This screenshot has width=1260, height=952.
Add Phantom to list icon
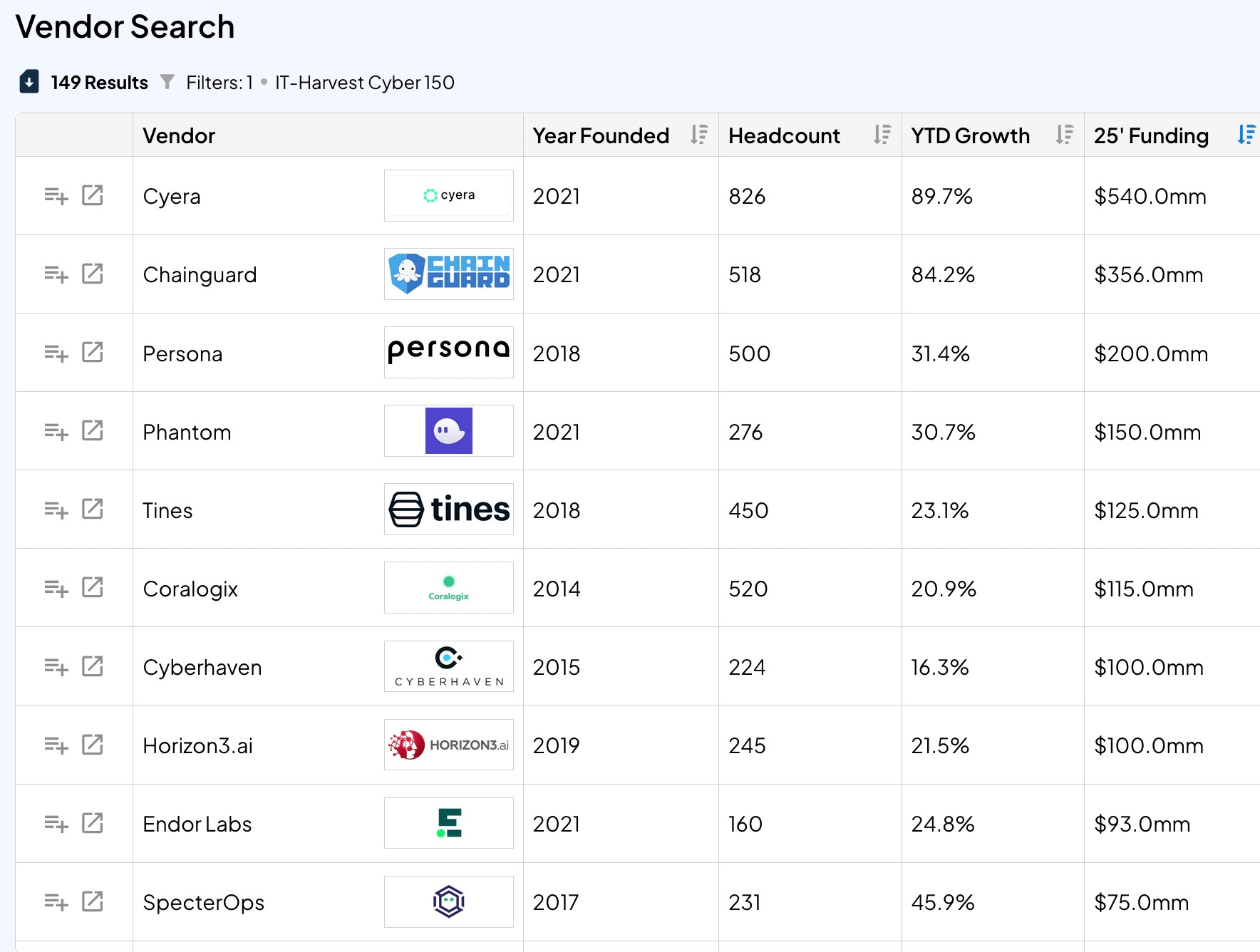56,431
